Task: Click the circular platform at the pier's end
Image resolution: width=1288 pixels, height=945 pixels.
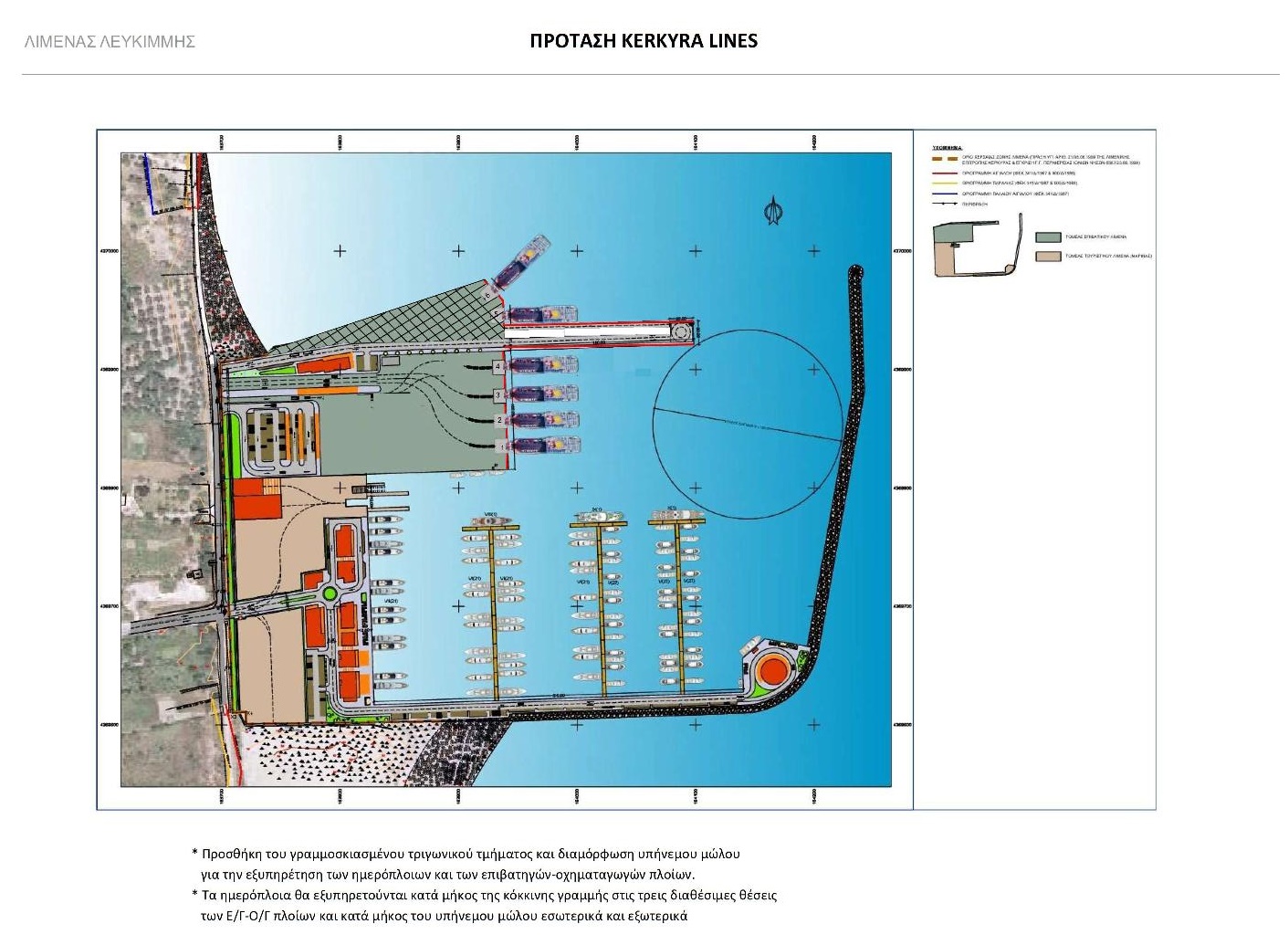Action: tap(683, 331)
